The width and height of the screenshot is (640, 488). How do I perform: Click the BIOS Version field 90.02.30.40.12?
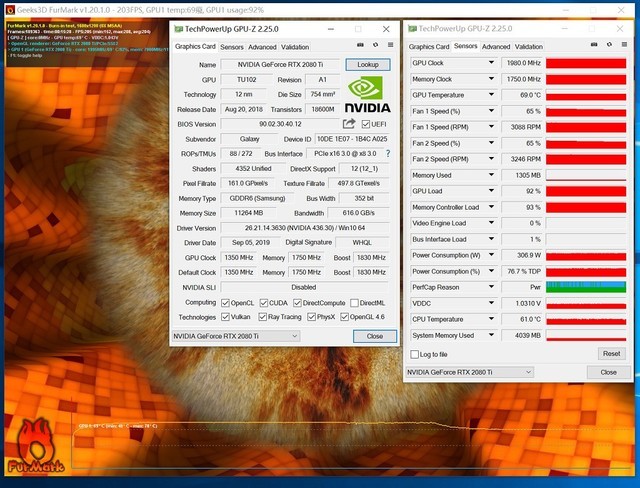pyautogui.click(x=280, y=124)
